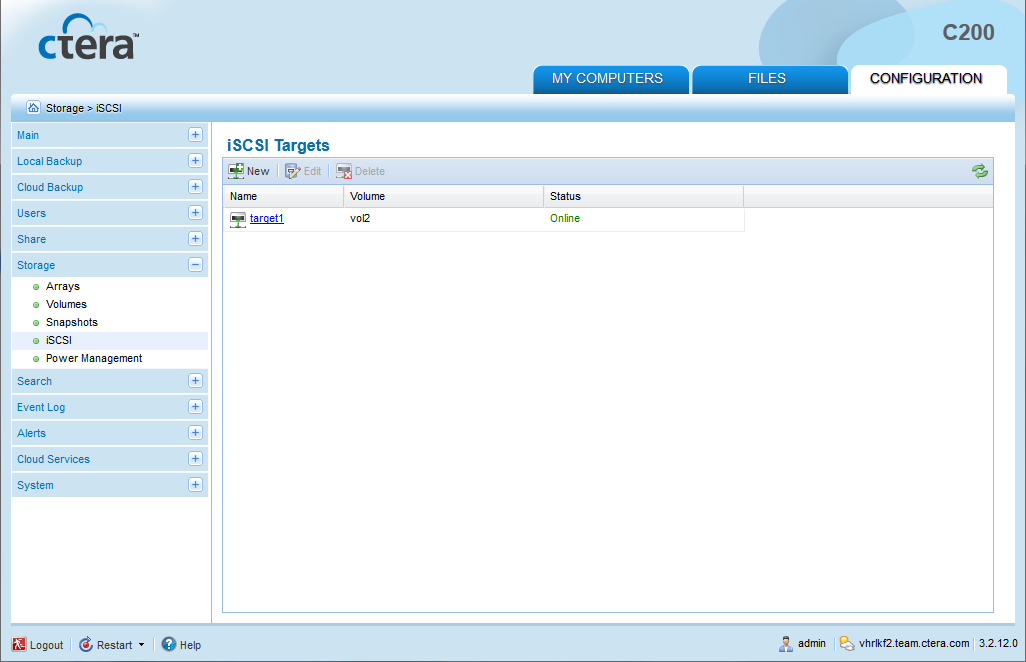
Task: Expand the Share section
Action: tap(195, 239)
